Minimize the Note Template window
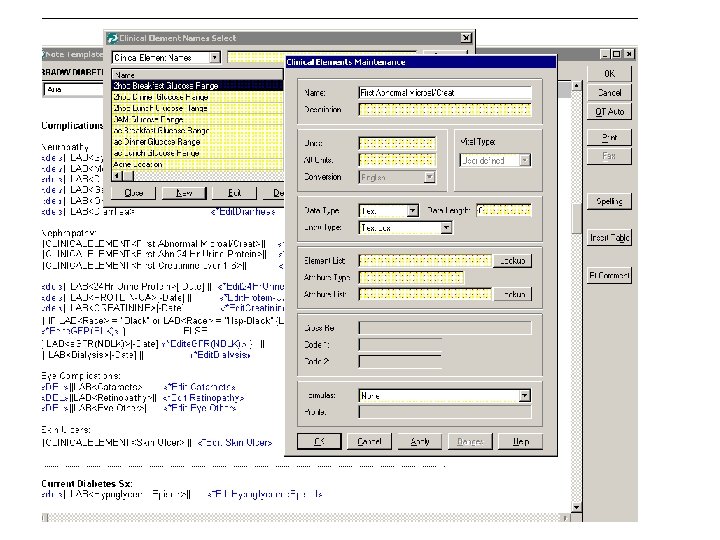The image size is (720, 540). (x=606, y=54)
